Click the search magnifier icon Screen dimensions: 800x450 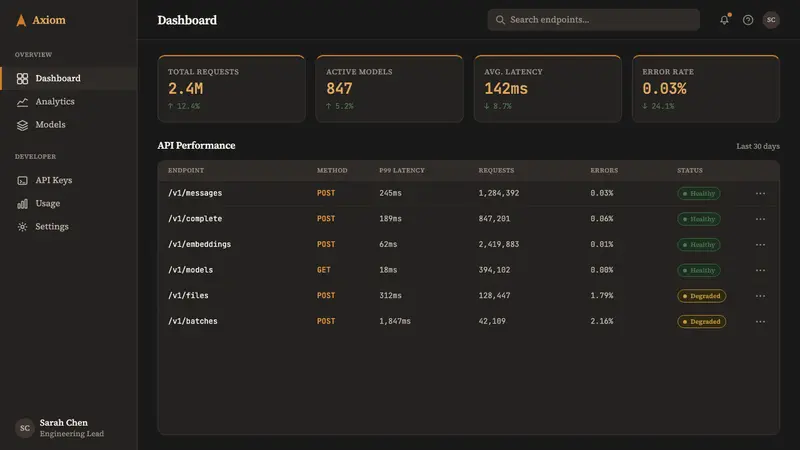coord(500,20)
